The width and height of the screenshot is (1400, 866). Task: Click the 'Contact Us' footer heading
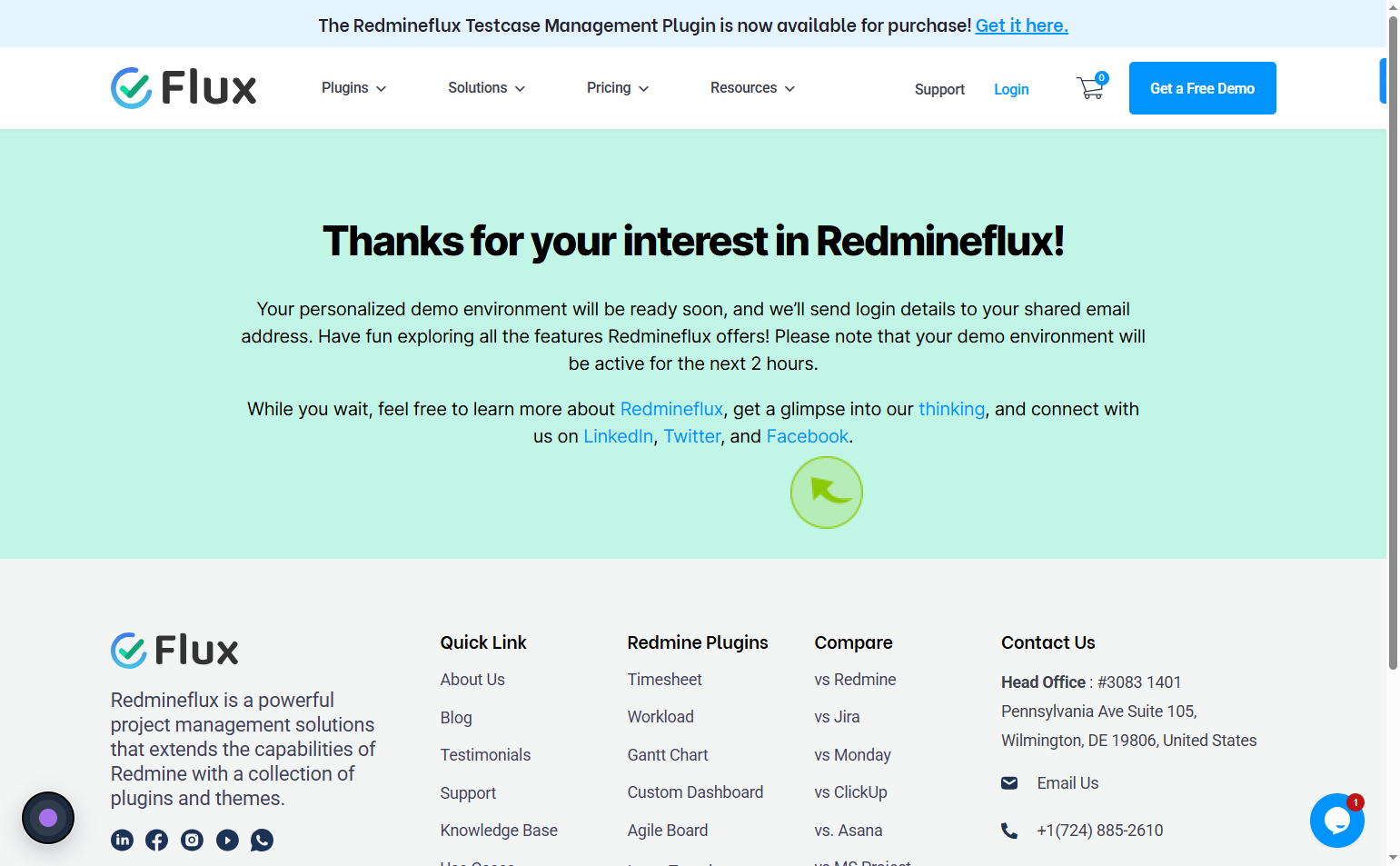(1048, 642)
